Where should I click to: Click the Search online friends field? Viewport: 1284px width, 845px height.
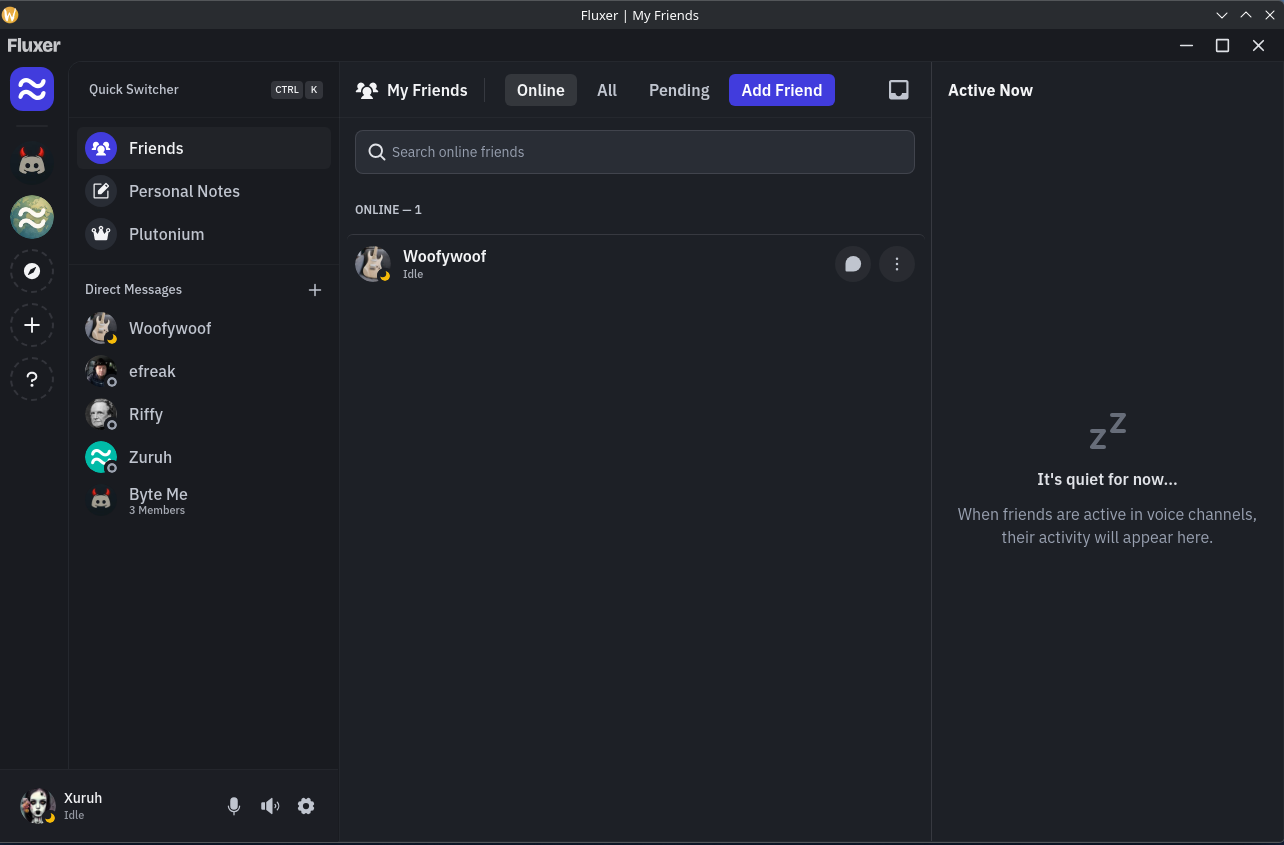635,152
